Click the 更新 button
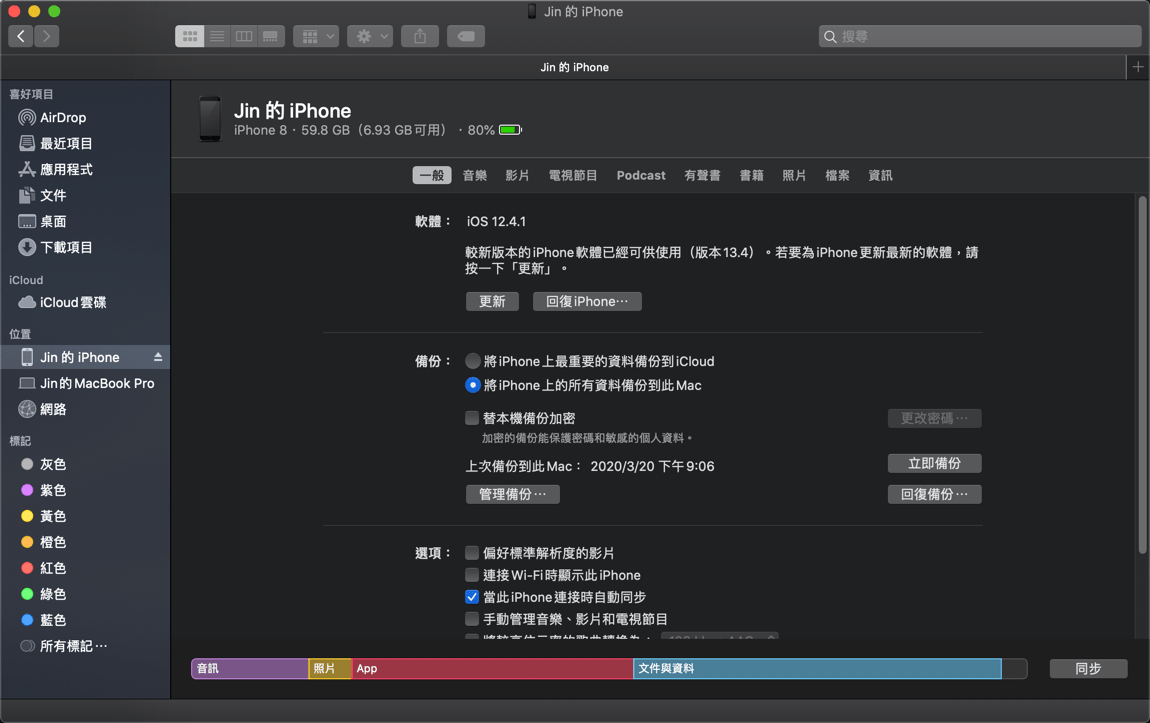 (492, 301)
